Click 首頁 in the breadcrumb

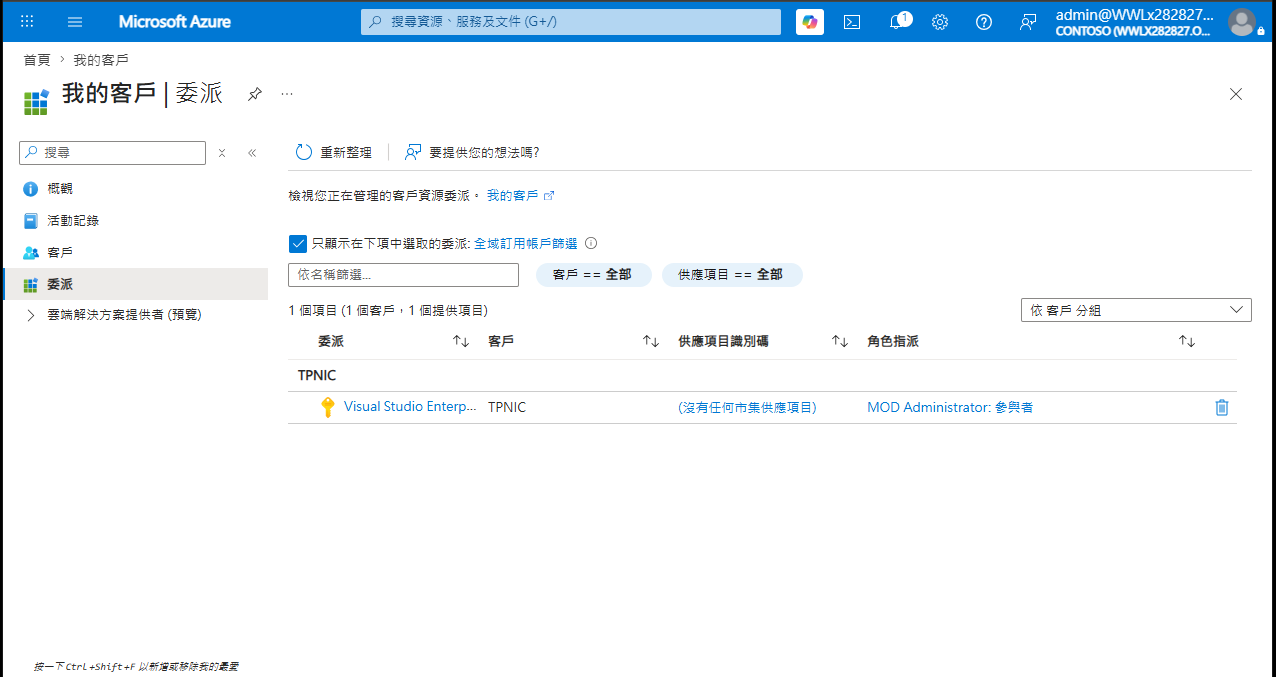click(37, 60)
